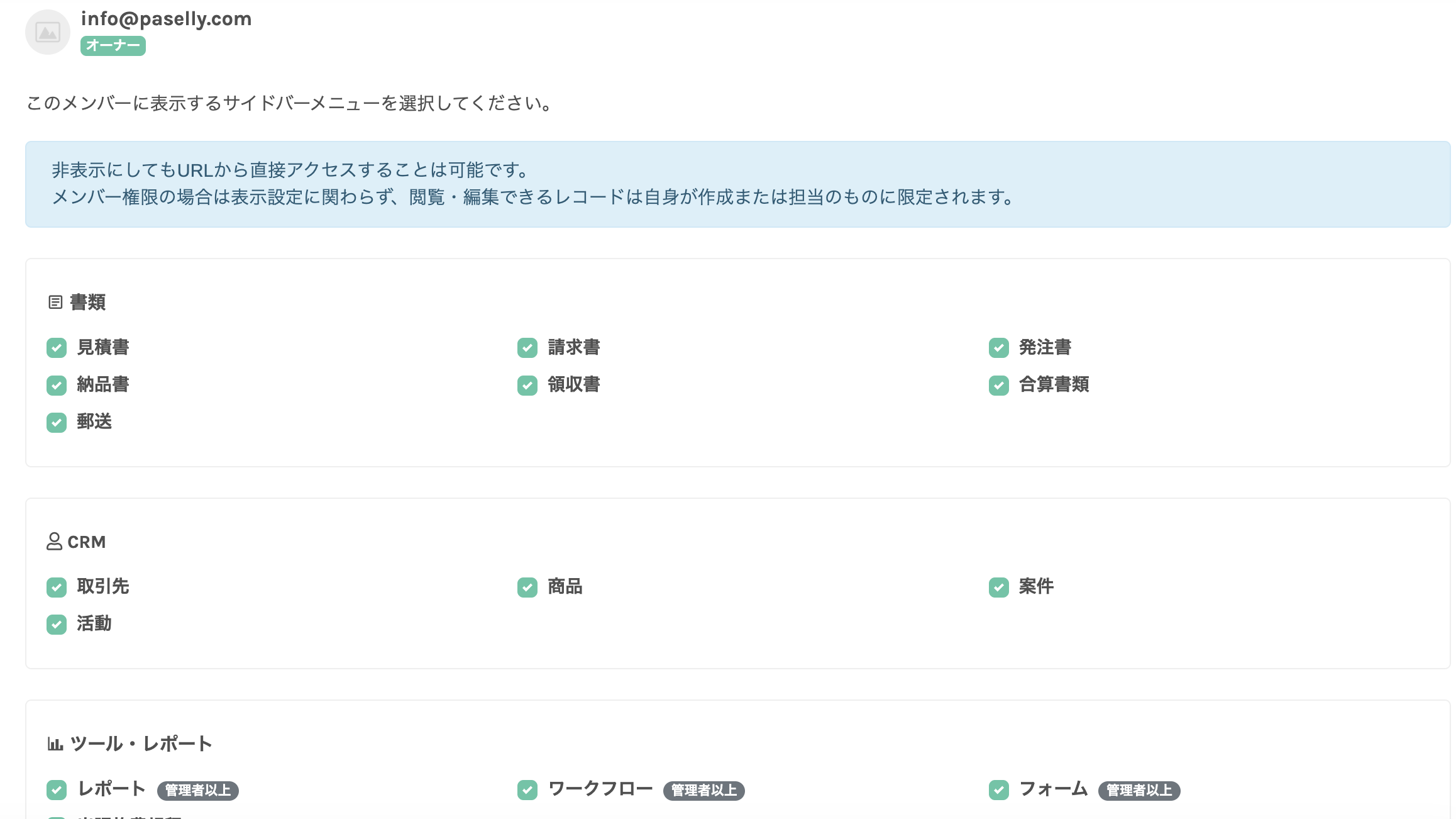This screenshot has width=1456, height=819.
Task: Click the 取引先 label text
Action: coord(103,586)
